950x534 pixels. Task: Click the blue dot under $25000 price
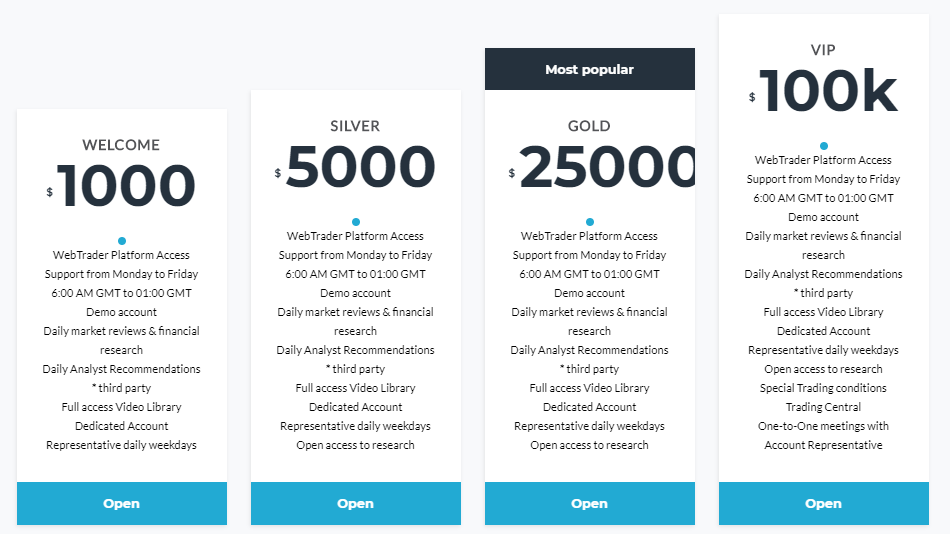[590, 222]
